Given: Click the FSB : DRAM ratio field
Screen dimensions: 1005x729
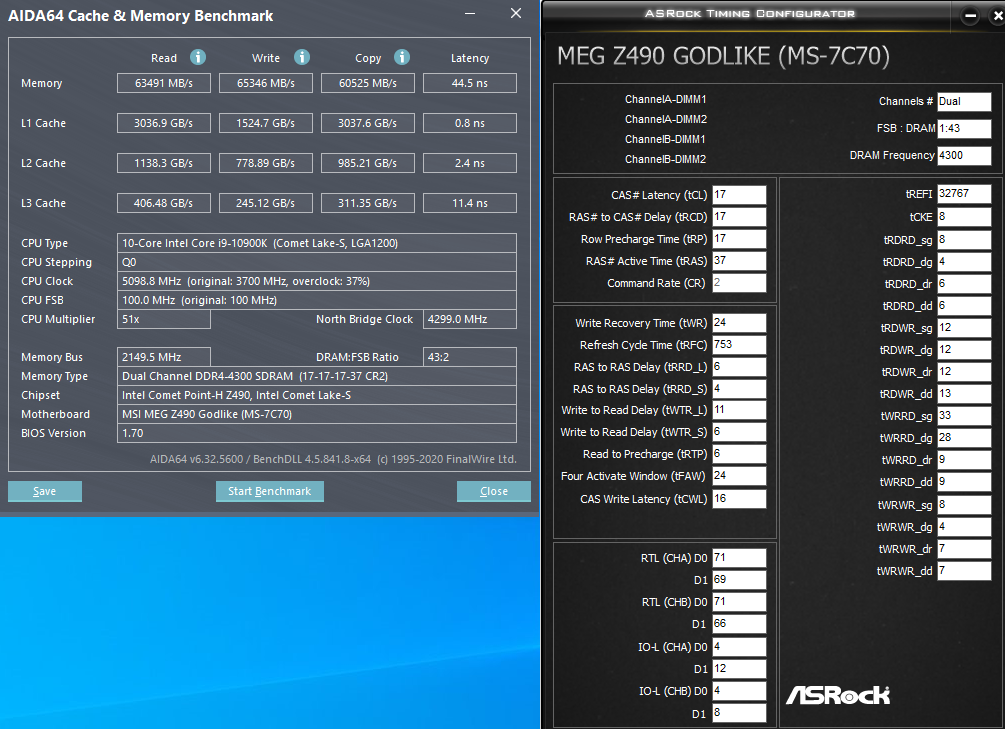Looking at the screenshot, I should pos(964,128).
